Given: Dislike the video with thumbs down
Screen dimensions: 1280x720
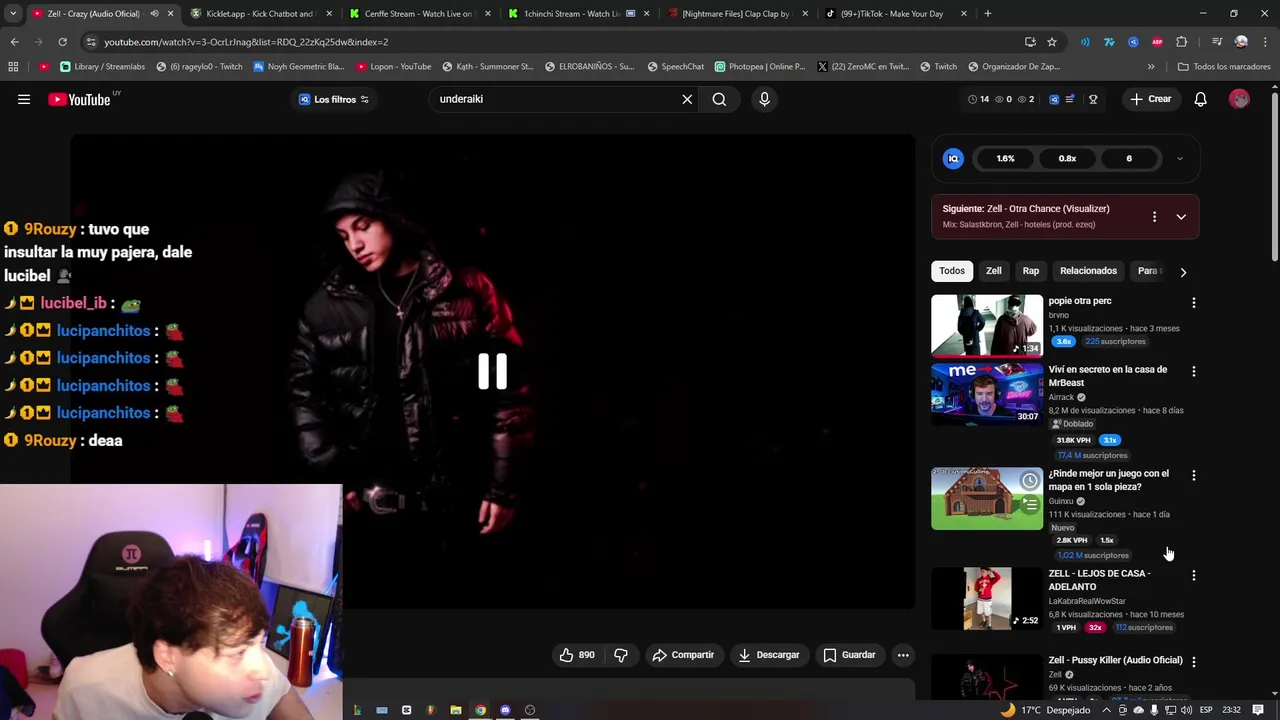Looking at the screenshot, I should click(x=621, y=655).
